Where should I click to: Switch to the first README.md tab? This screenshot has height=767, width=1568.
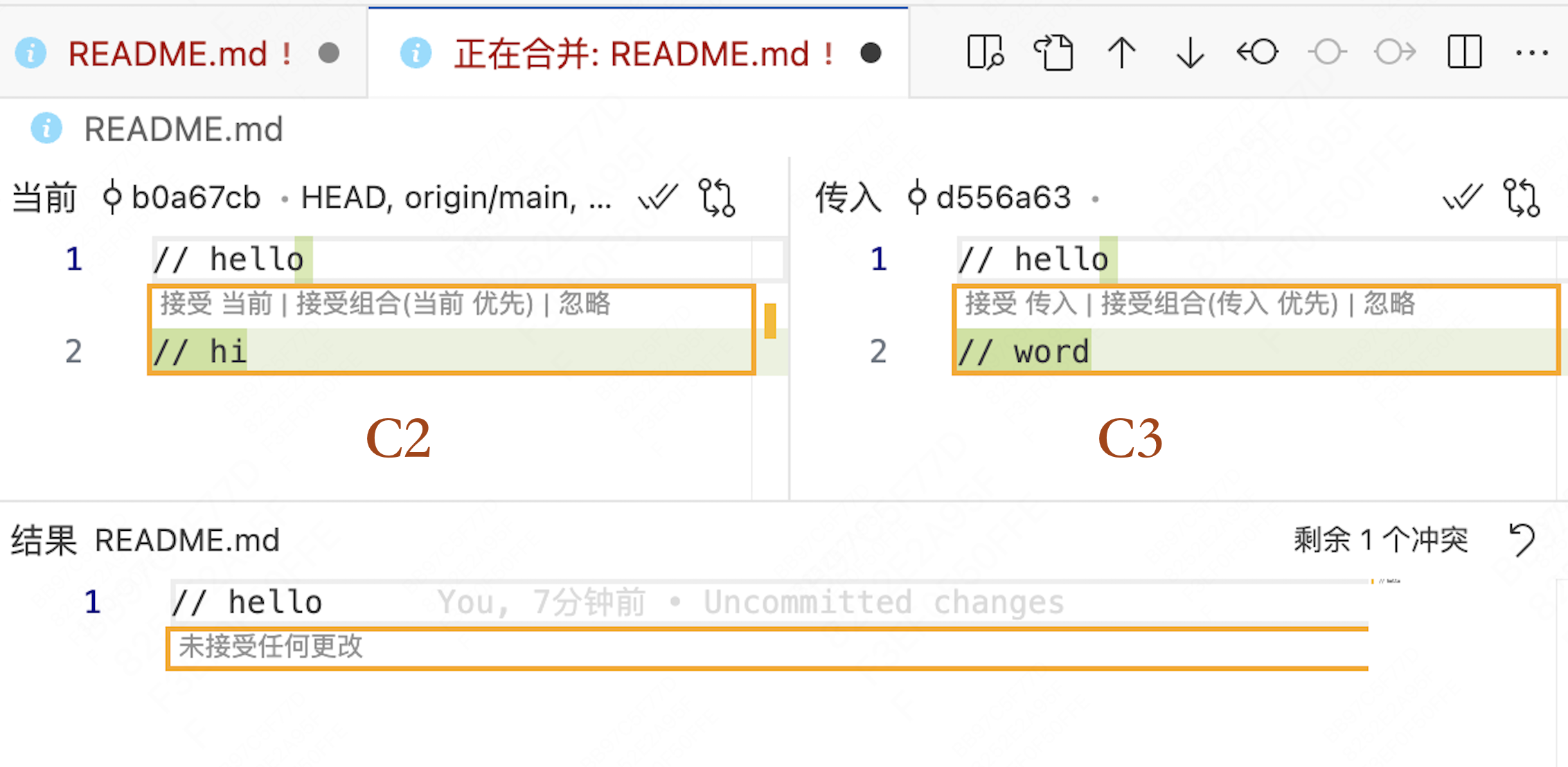point(166,53)
